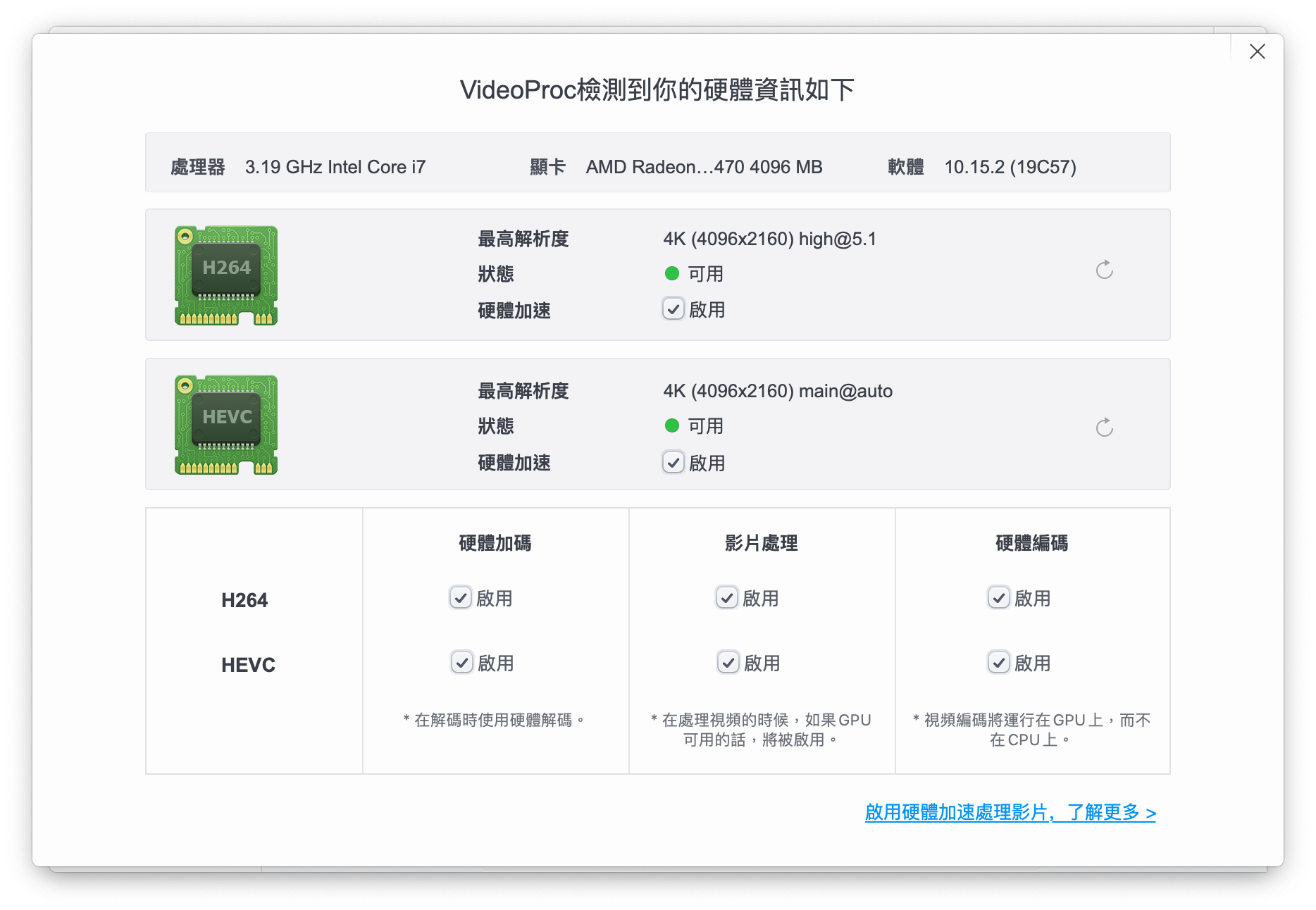Click the 影片處理 column header
Viewport: 1316px width, 910px height.
pos(762,543)
